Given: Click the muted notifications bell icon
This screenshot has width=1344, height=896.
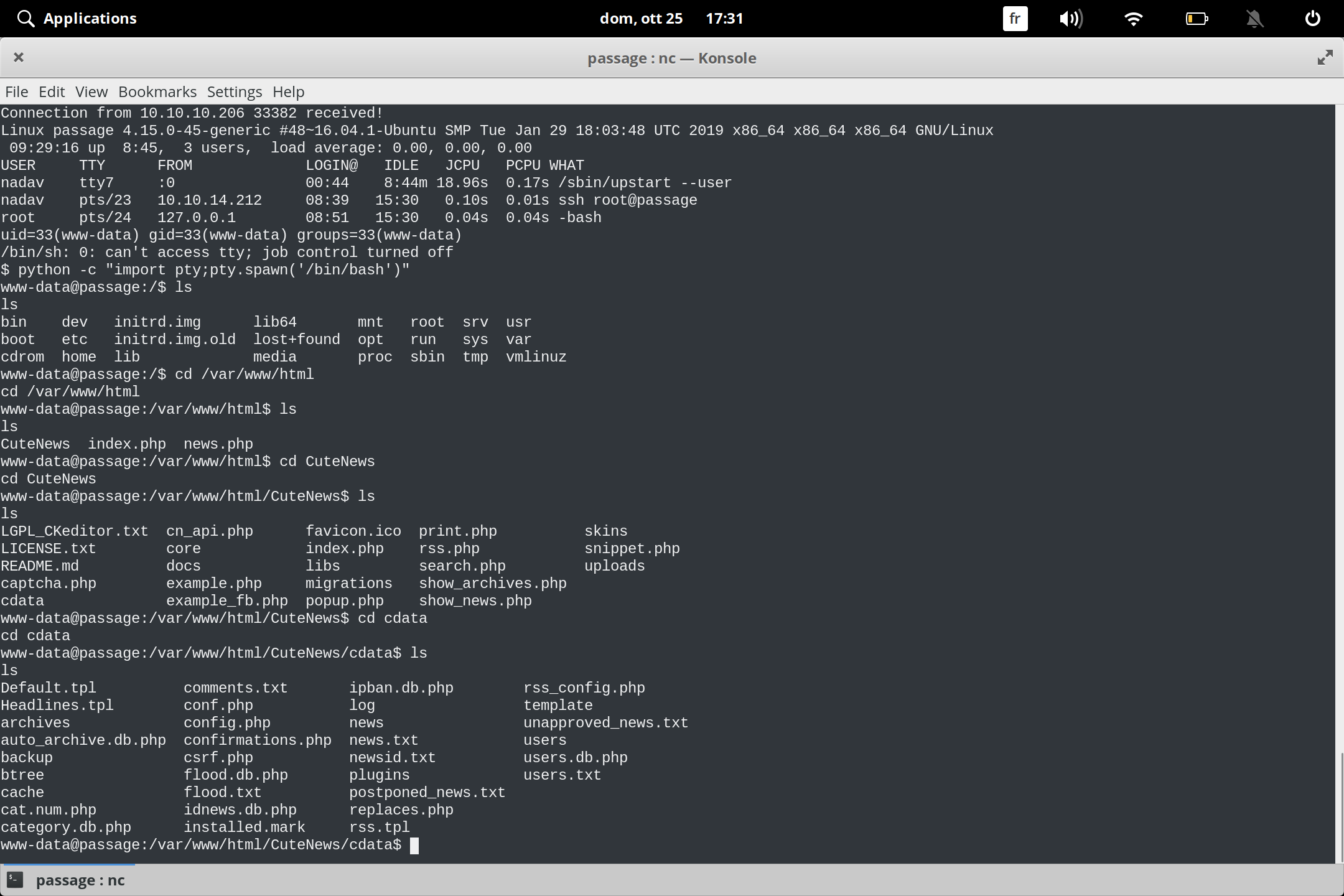Looking at the screenshot, I should (x=1254, y=18).
